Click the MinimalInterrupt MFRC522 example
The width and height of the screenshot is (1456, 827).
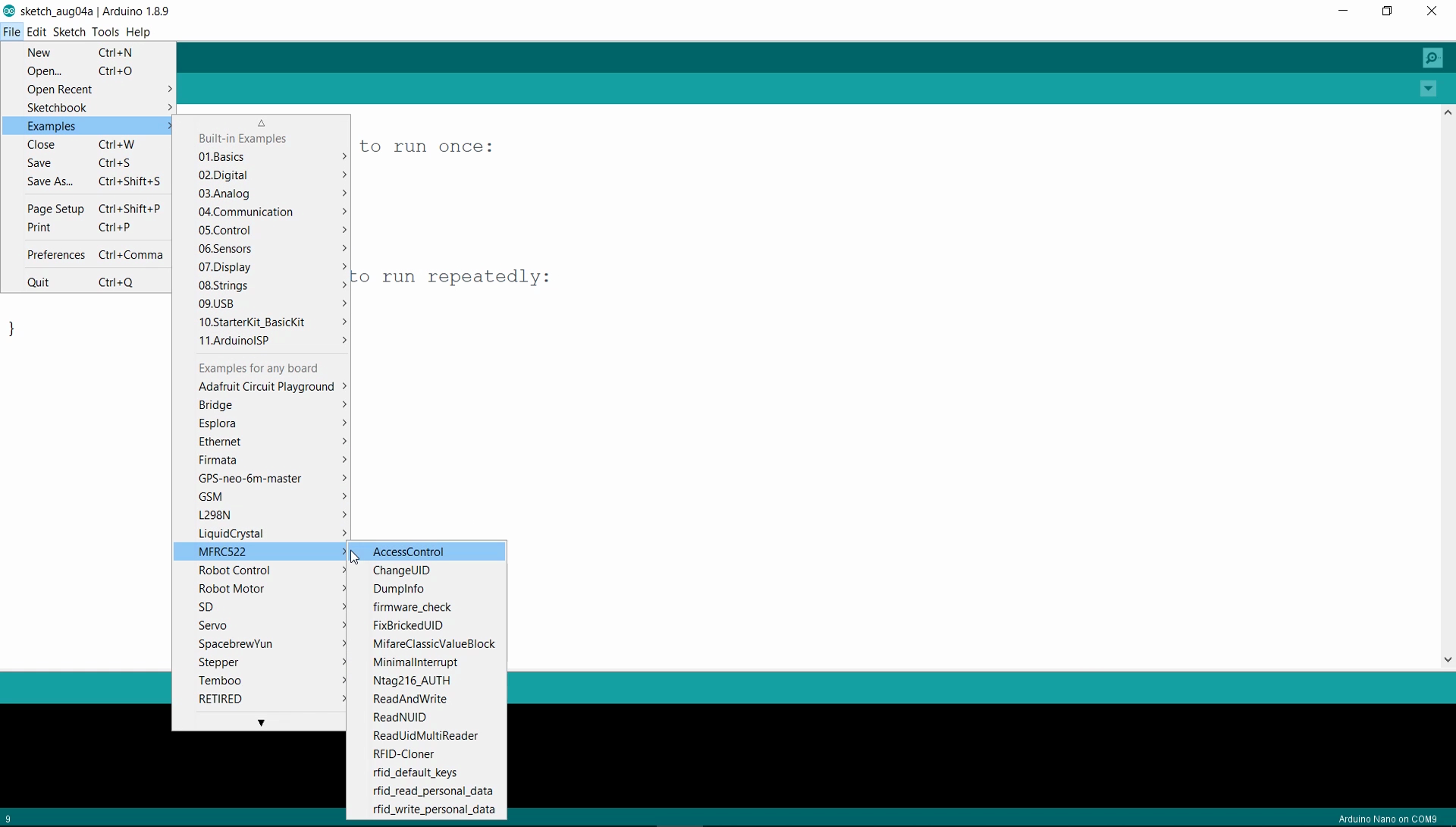pyautogui.click(x=415, y=662)
